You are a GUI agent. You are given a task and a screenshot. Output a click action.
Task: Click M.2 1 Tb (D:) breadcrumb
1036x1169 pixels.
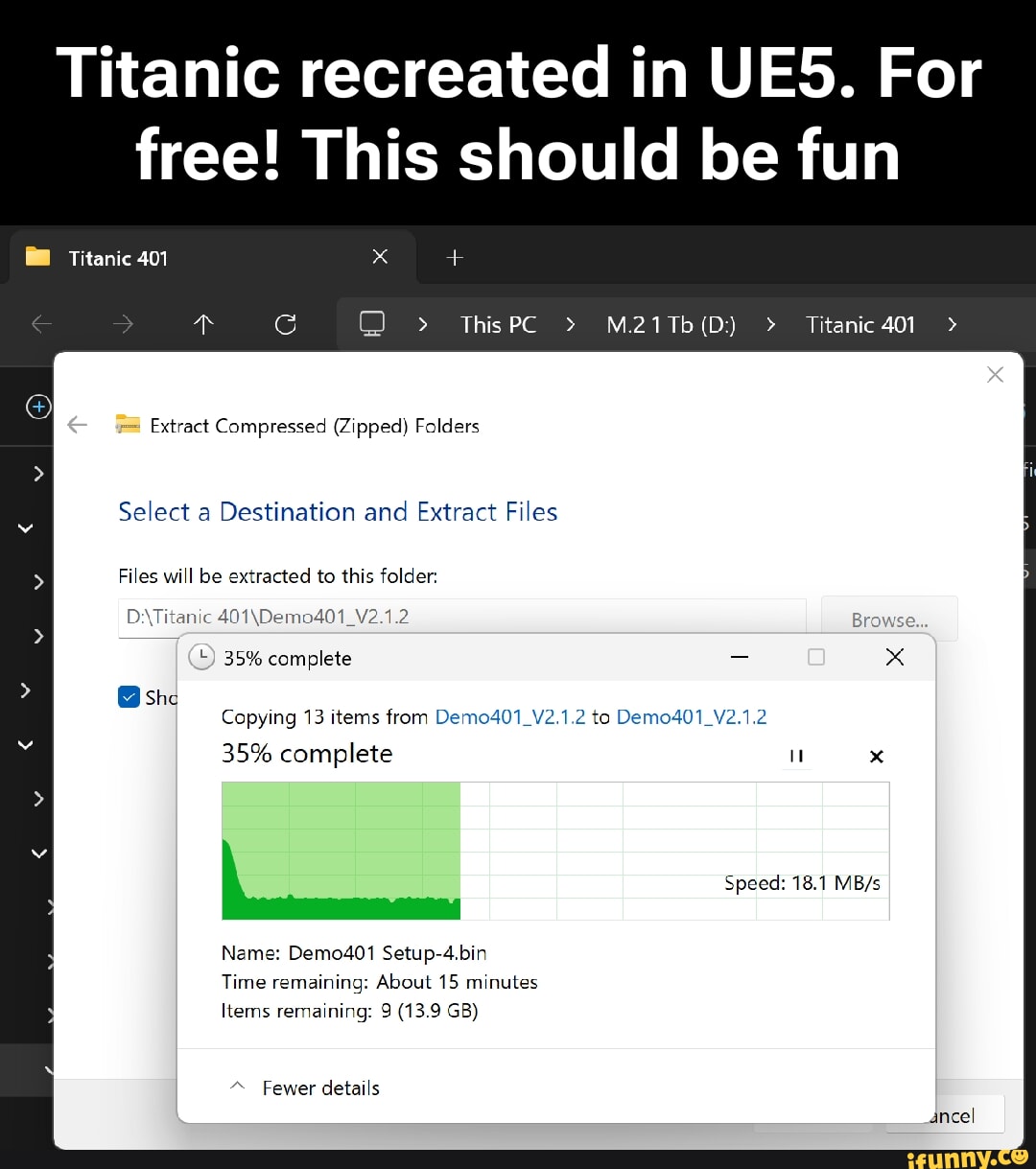pos(671,325)
